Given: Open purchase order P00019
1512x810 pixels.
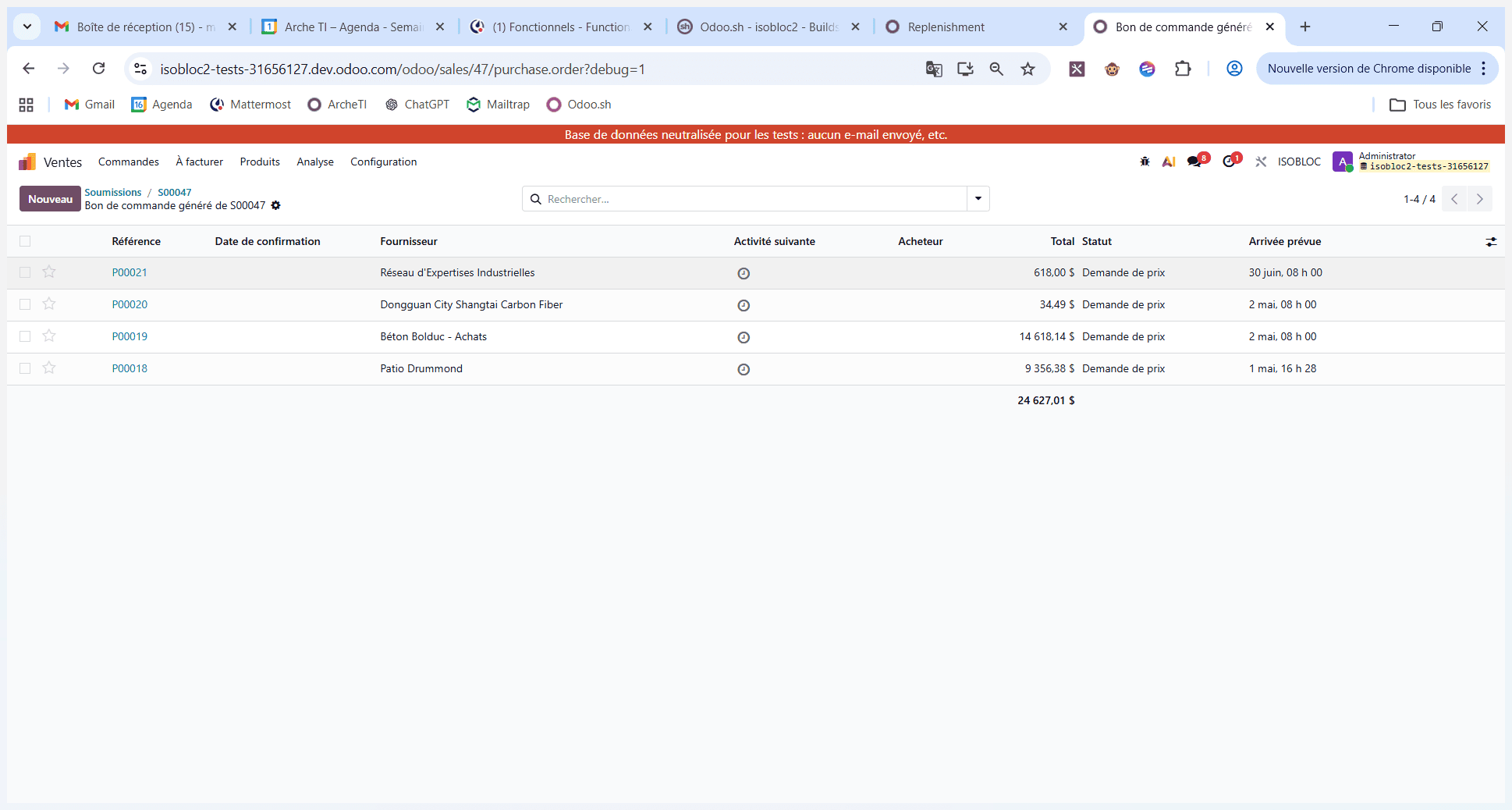Looking at the screenshot, I should [130, 336].
